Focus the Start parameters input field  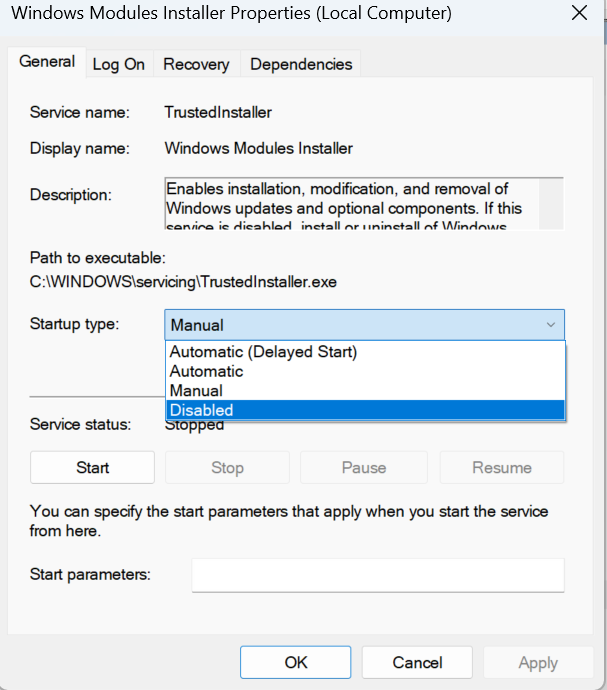[378, 575]
